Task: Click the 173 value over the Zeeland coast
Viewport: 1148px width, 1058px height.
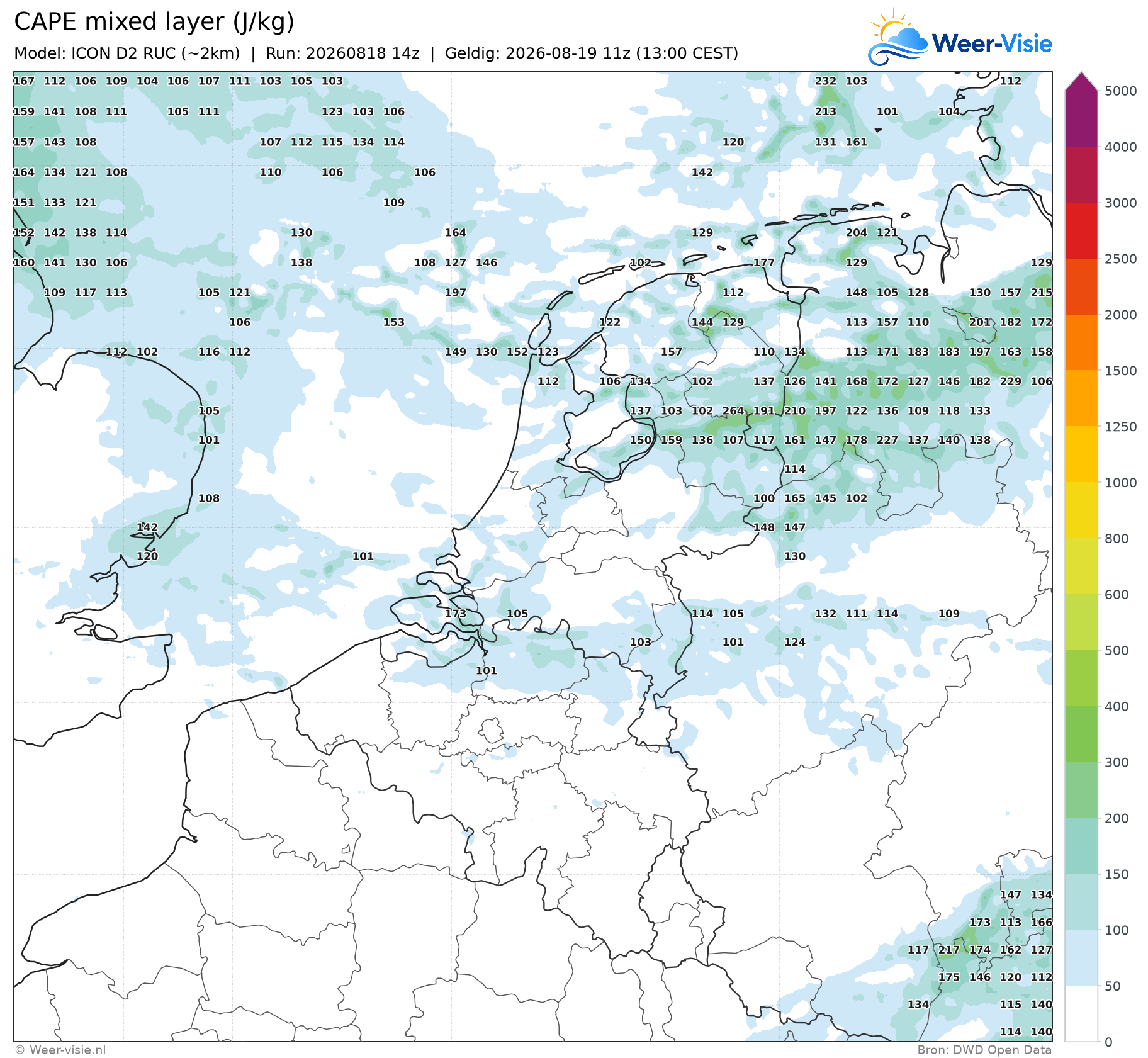Action: click(456, 614)
